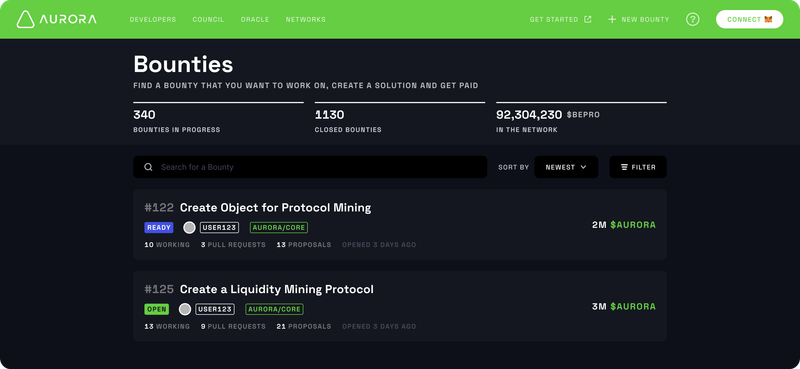
Task: Click the external link icon beside Get Started
Action: 588,19
